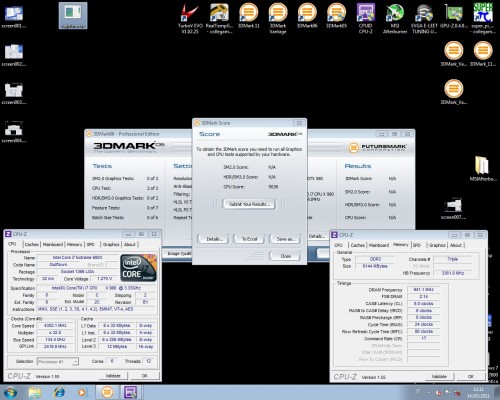
Task: Click the Windows Start orb
Action: 10,392
